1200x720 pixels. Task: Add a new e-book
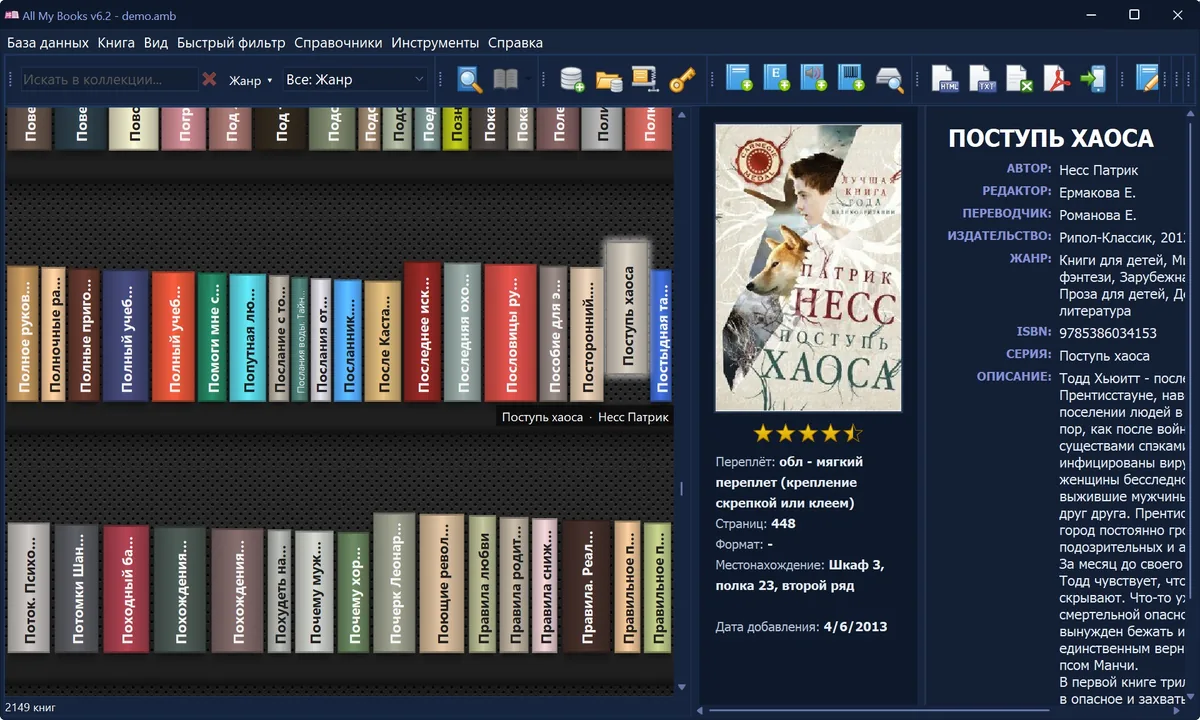click(776, 79)
